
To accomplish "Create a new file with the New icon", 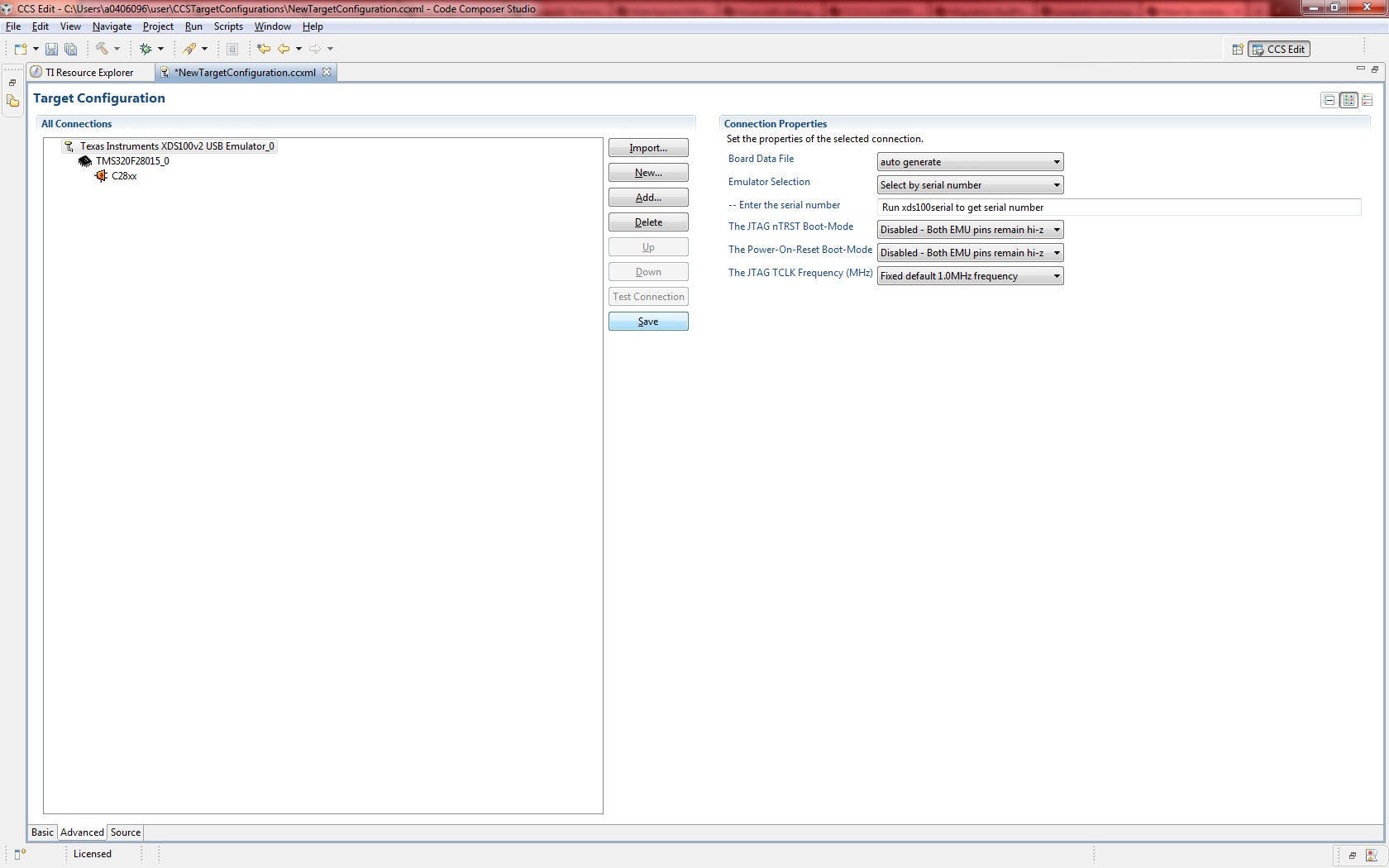I will 21,49.
